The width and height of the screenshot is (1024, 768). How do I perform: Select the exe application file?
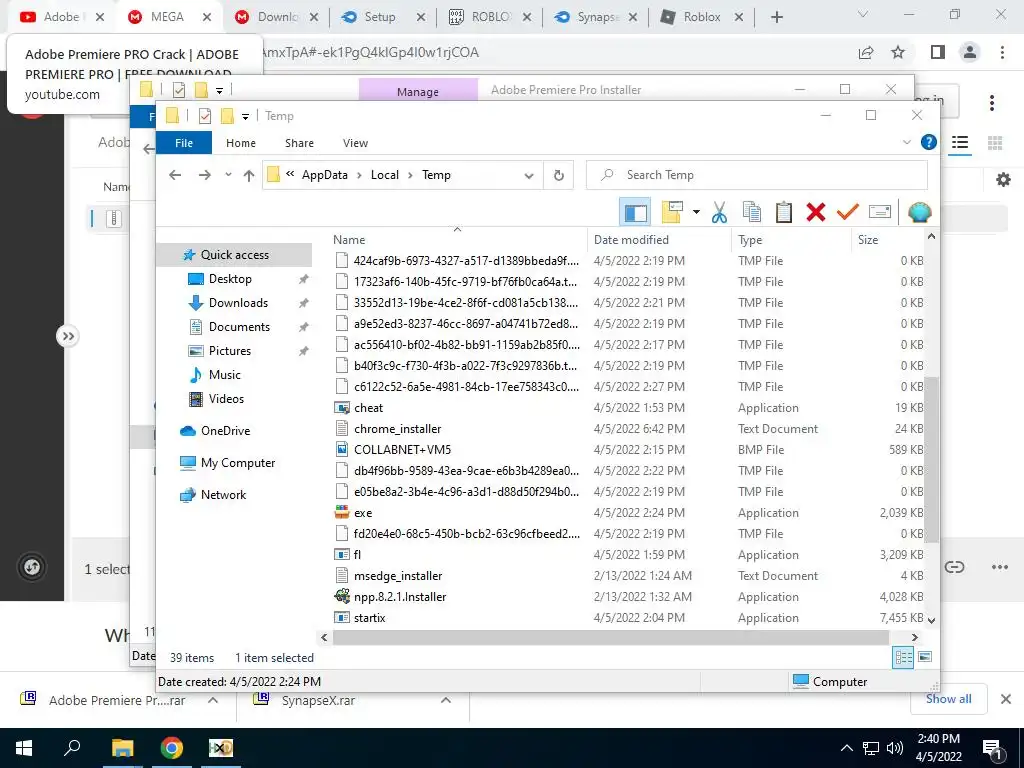pos(363,513)
